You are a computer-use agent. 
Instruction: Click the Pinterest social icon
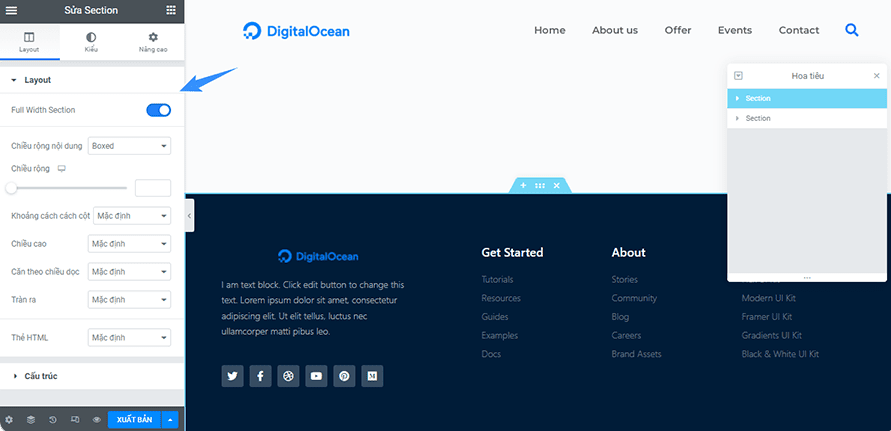[x=344, y=376]
